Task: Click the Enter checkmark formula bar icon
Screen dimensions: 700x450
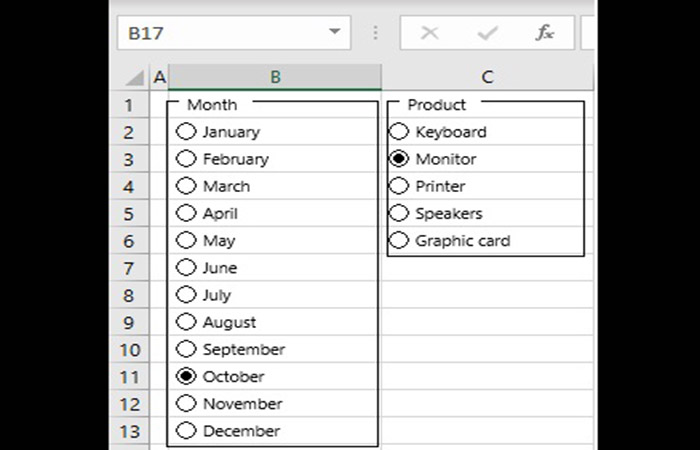Action: click(x=488, y=33)
